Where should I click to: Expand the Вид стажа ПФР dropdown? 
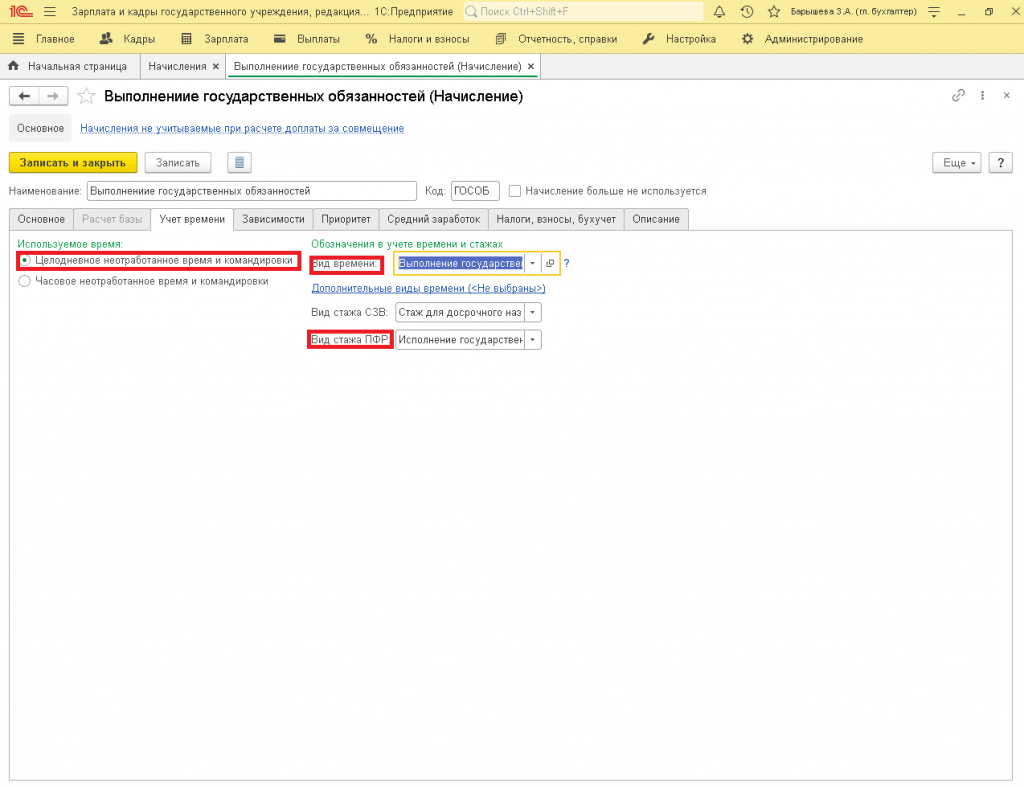(x=533, y=340)
